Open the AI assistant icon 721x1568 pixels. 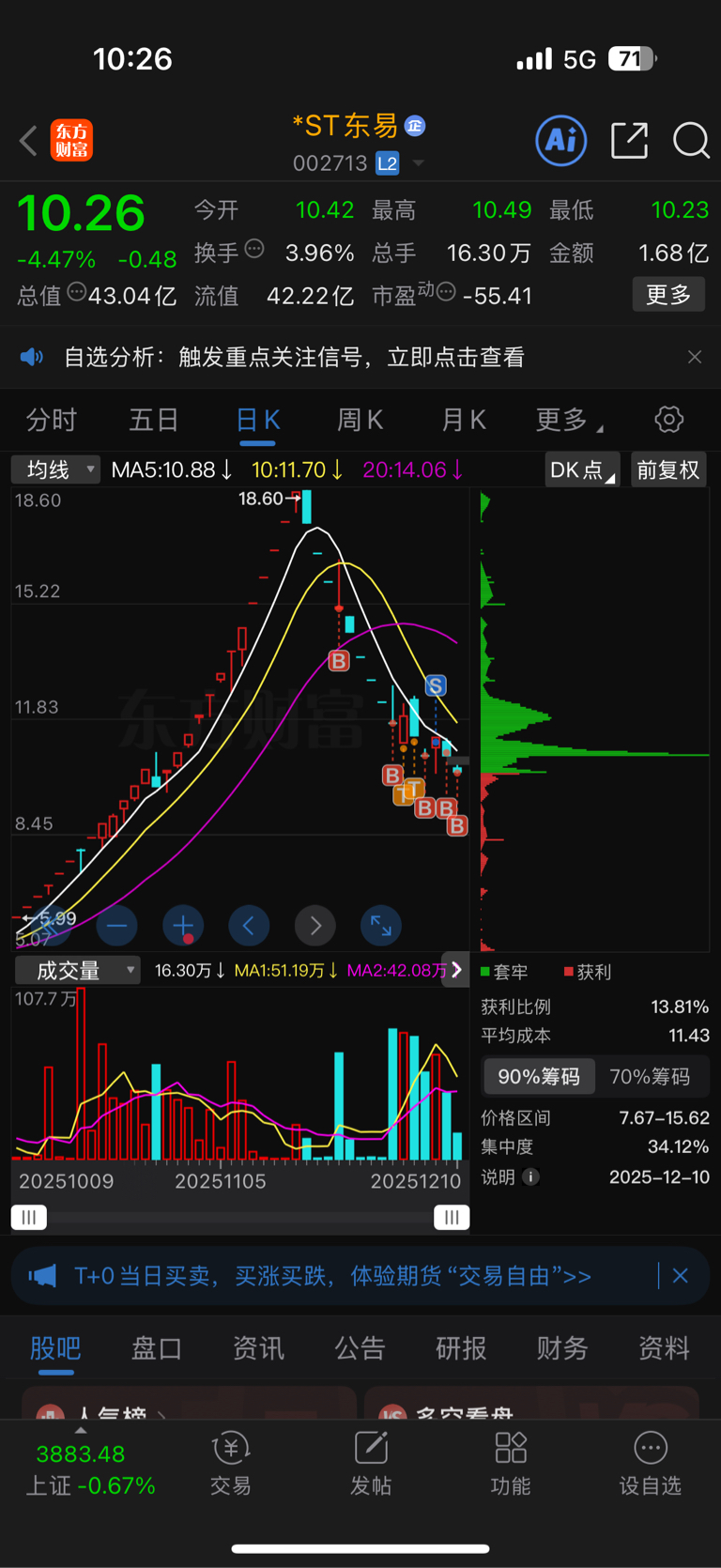click(x=561, y=141)
